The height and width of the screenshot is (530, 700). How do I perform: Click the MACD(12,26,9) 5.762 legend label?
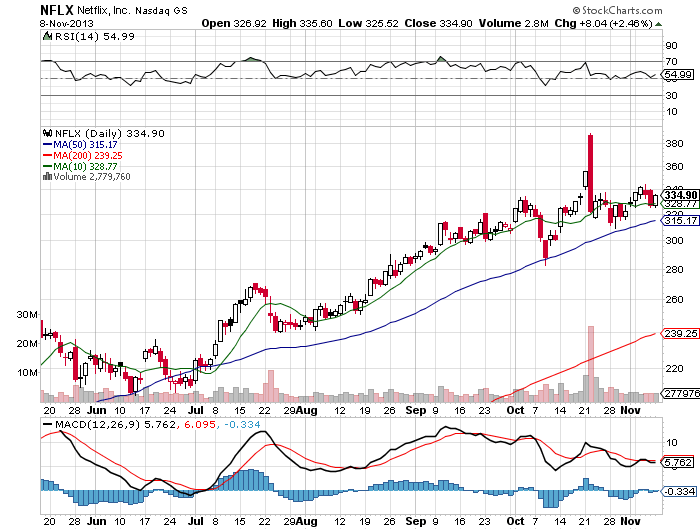pos(115,425)
